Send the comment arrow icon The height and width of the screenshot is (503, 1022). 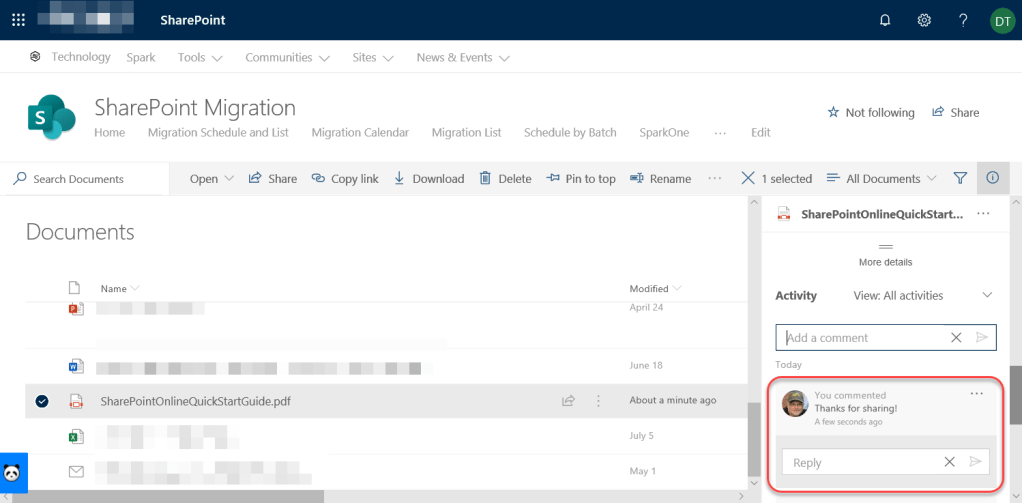982,338
